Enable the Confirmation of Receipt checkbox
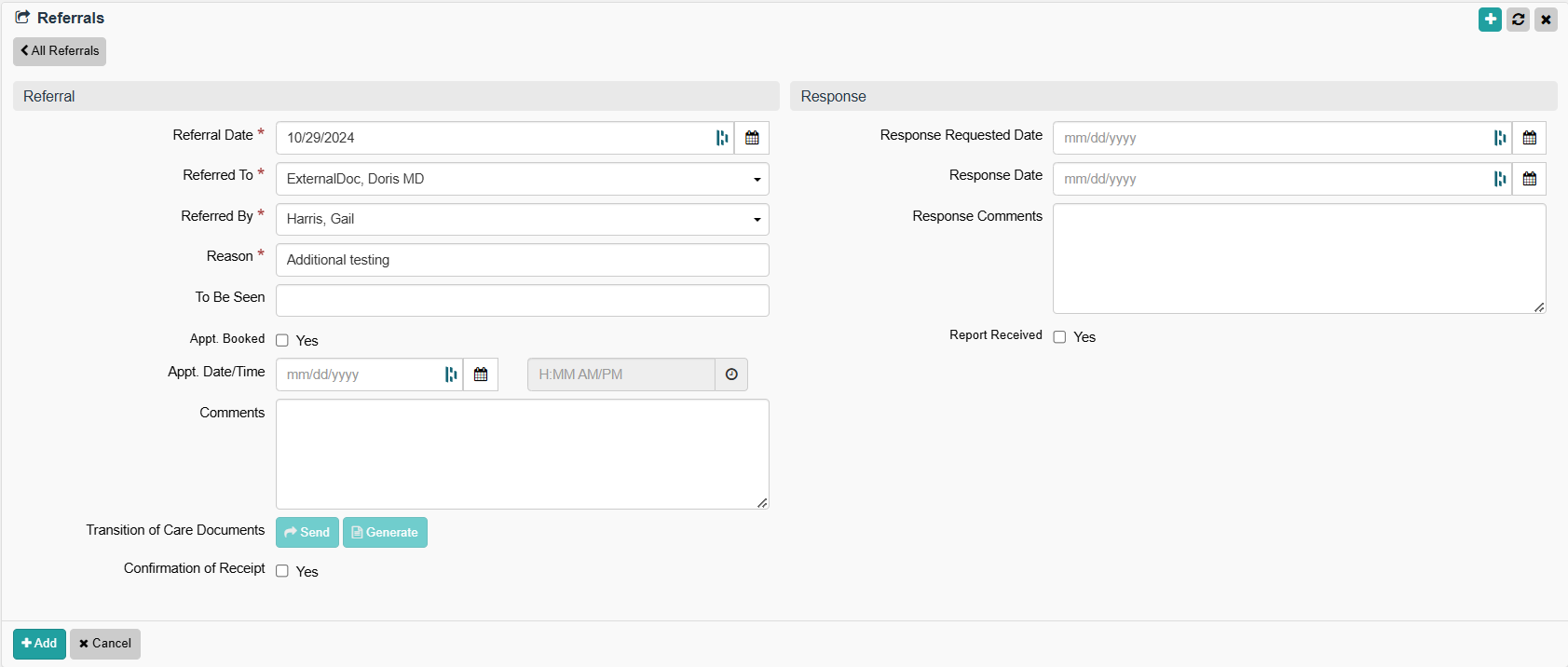 pyautogui.click(x=282, y=572)
